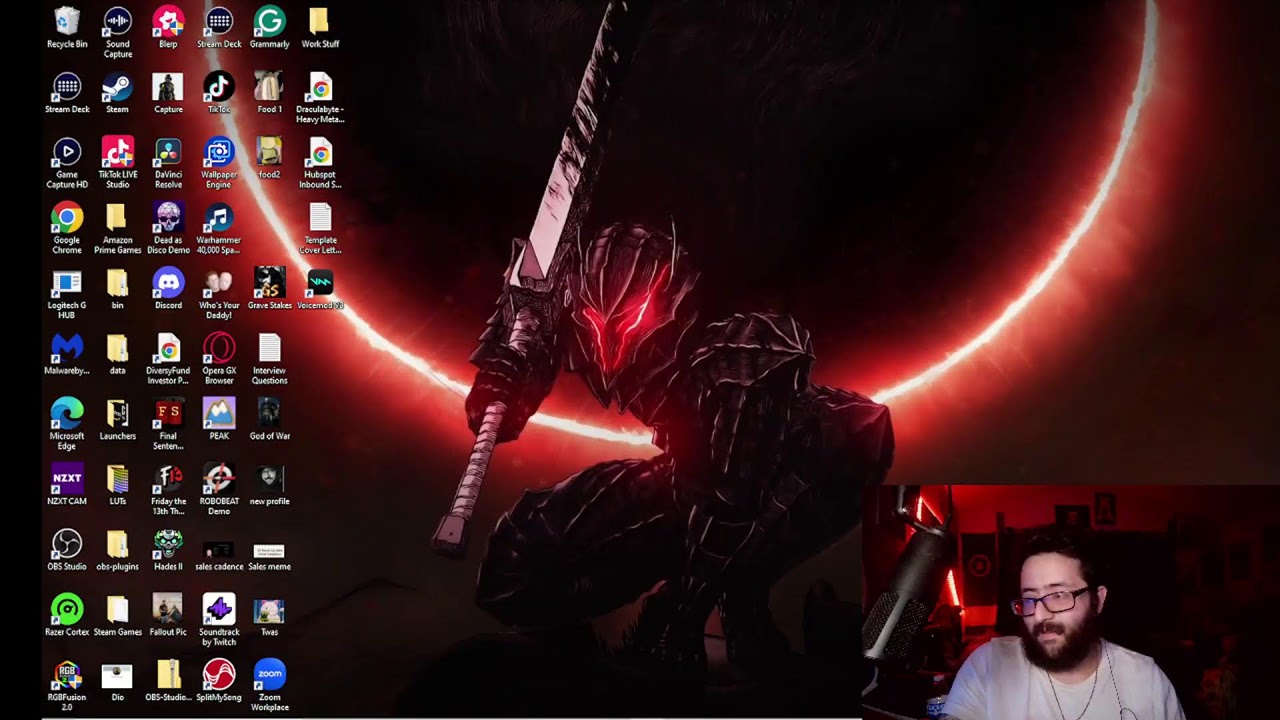
Task: Launch the Malwarebytes desktop shortcut
Action: (67, 354)
